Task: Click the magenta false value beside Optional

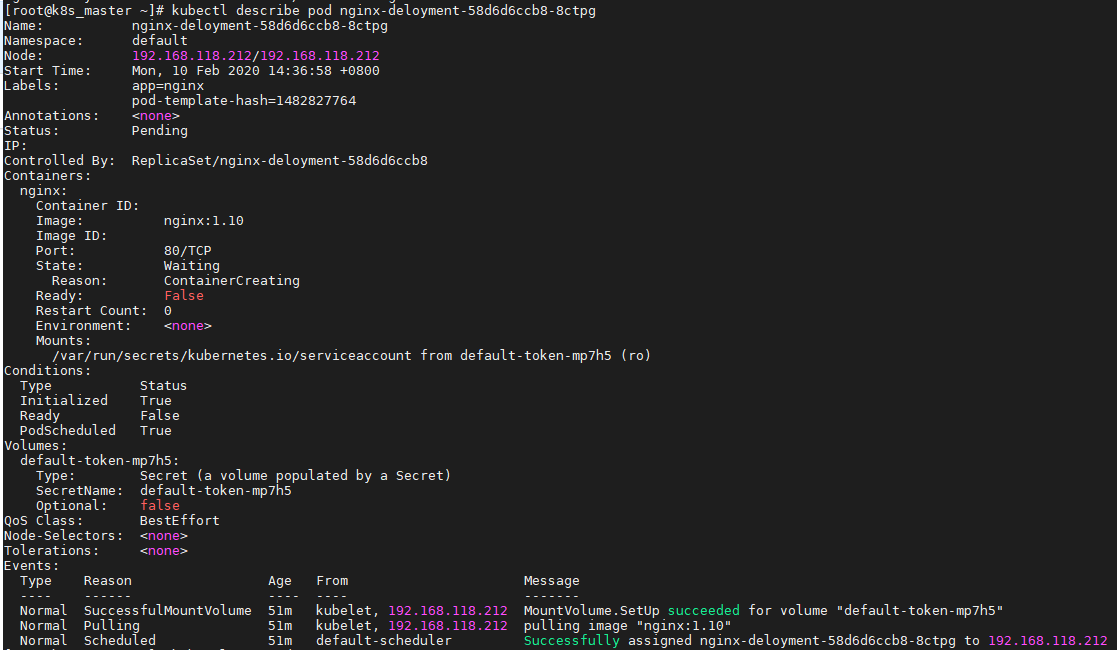Action: point(160,506)
